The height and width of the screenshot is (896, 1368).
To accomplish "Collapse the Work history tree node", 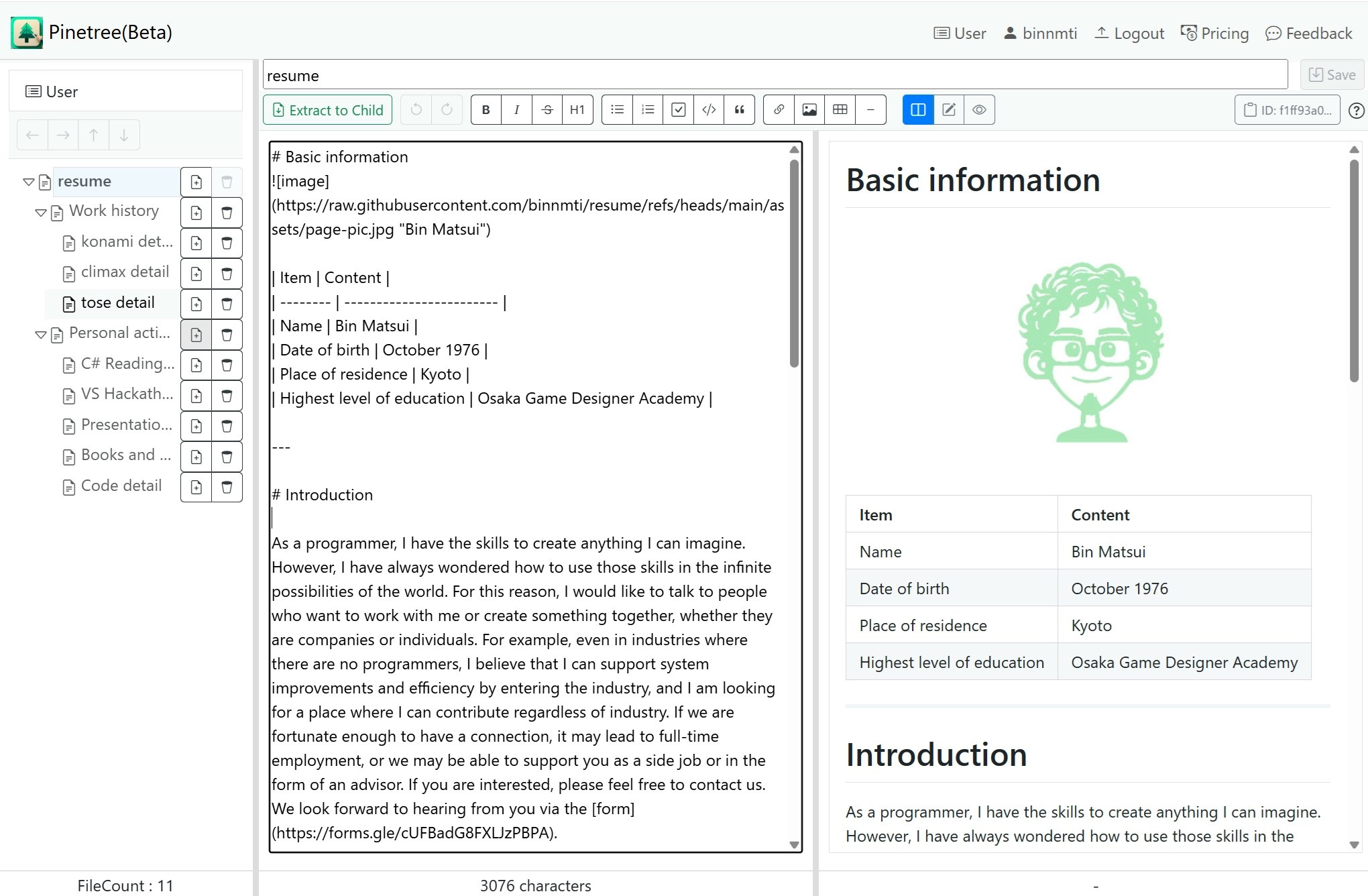I will [40, 212].
